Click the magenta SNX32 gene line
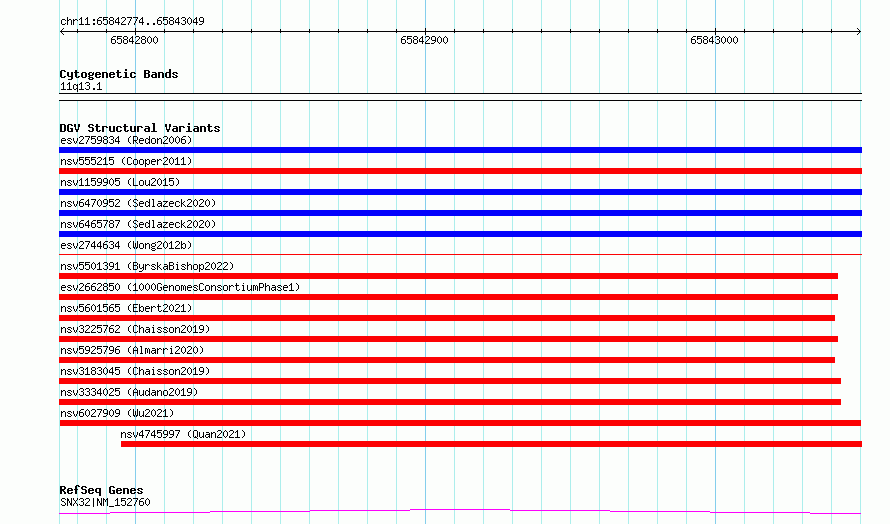 (x=460, y=512)
